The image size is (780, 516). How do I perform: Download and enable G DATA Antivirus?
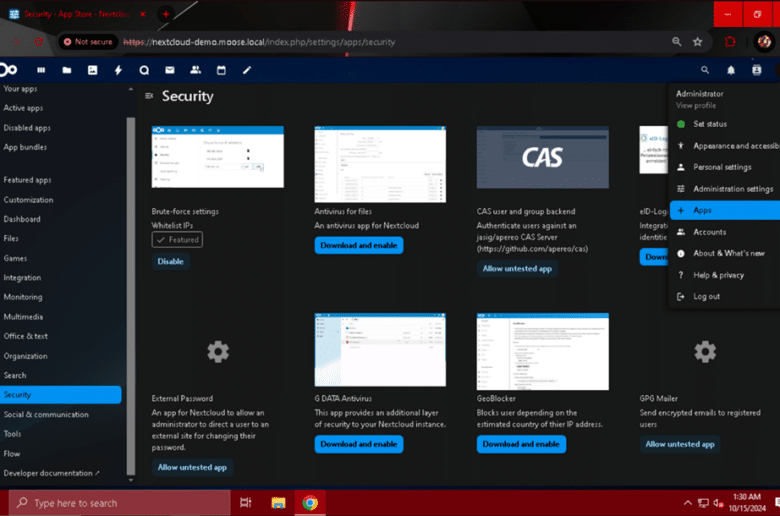tap(359, 444)
